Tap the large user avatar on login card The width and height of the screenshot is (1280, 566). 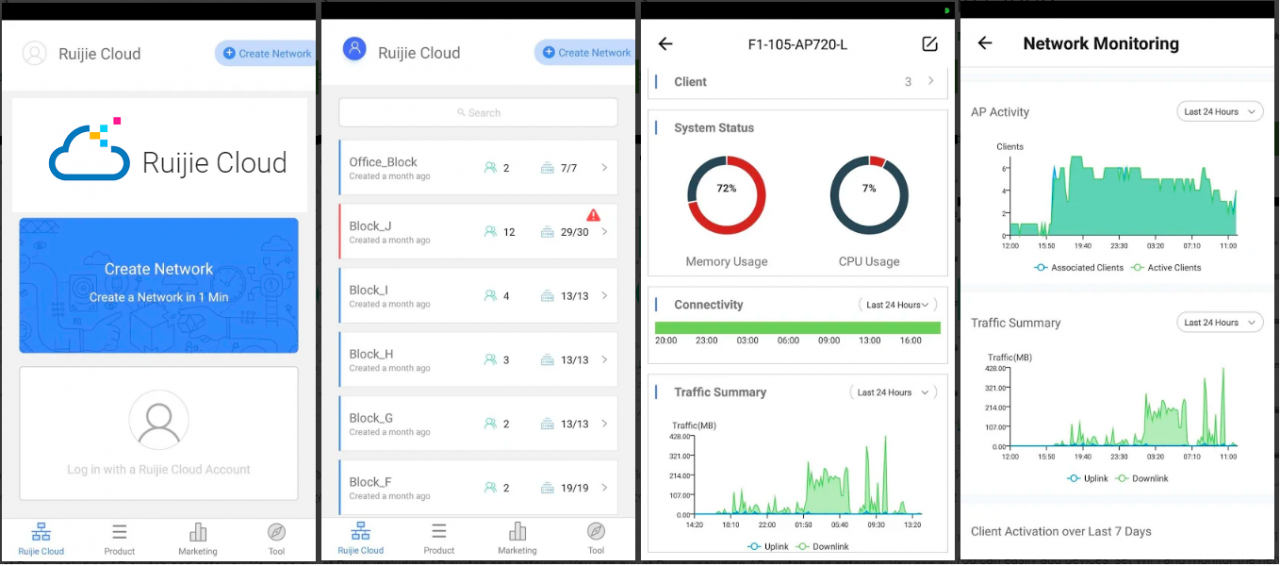pyautogui.click(x=159, y=420)
